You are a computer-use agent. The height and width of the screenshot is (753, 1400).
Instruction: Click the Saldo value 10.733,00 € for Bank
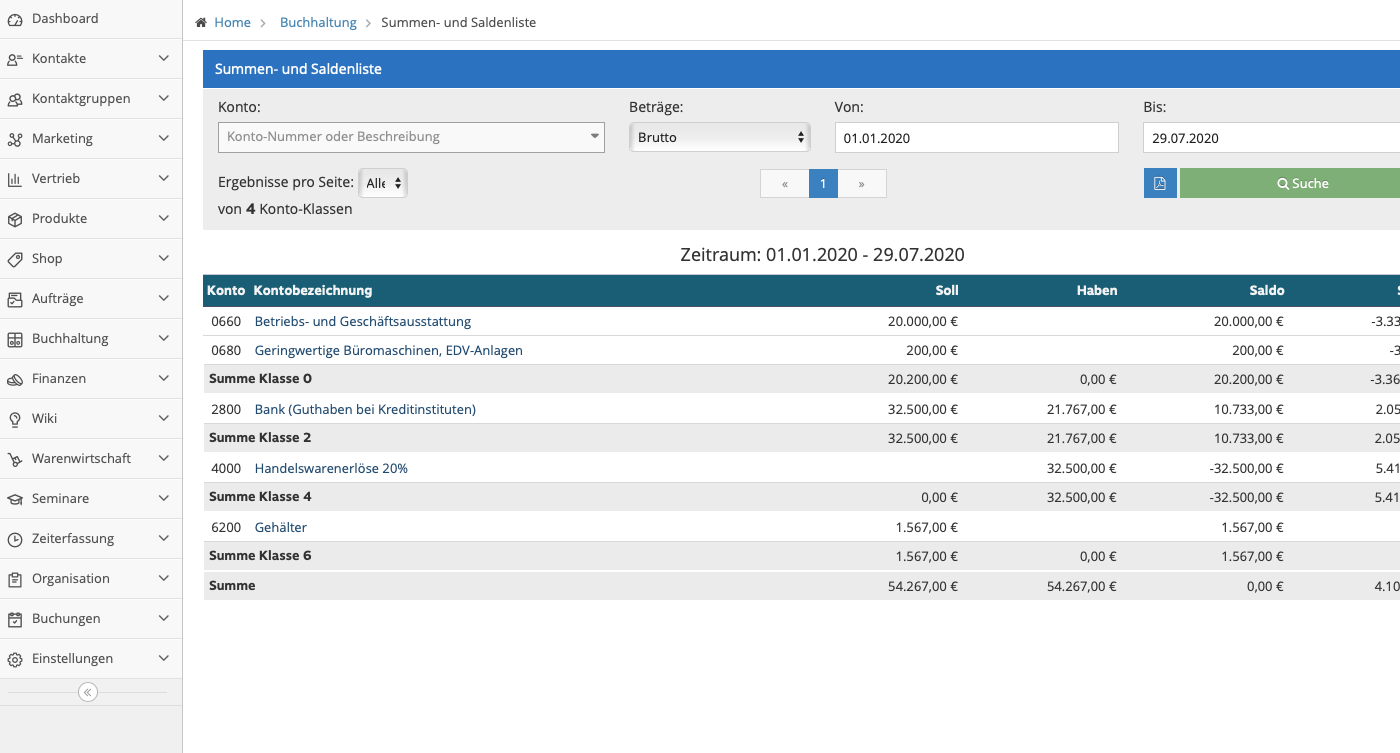(1249, 409)
